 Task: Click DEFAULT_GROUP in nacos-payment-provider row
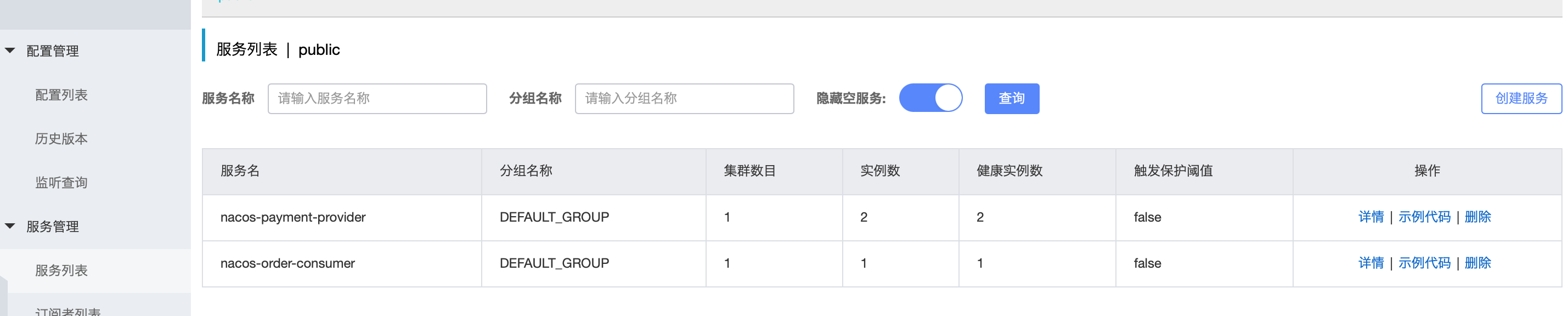point(554,217)
